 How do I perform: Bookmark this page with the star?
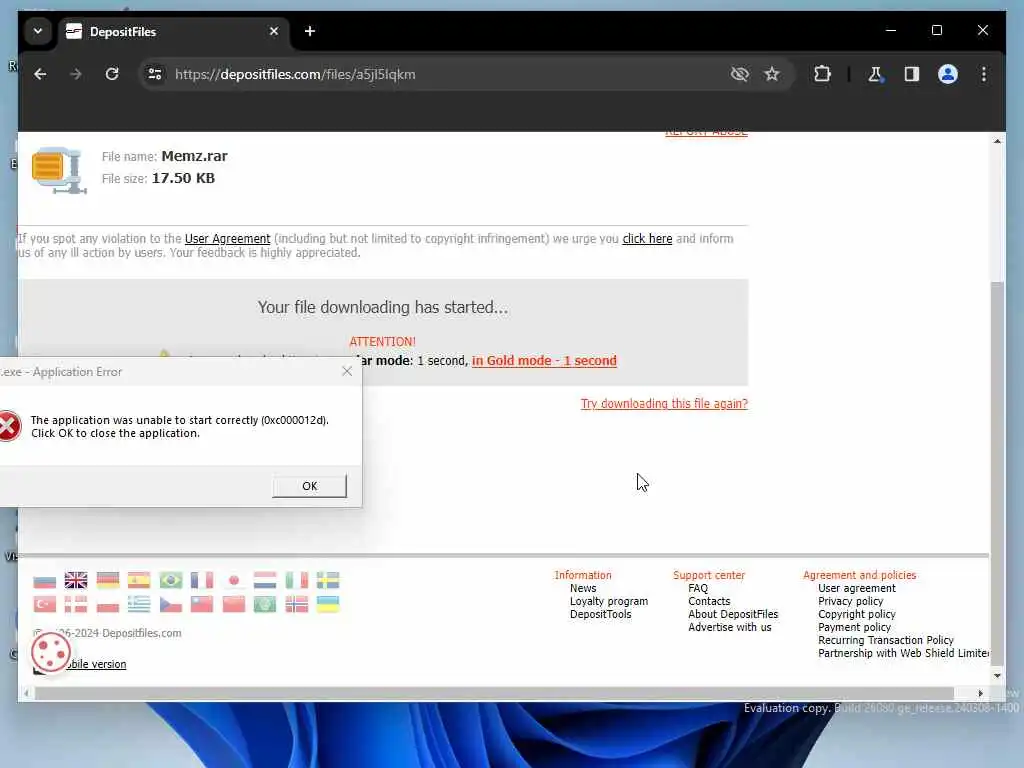(772, 74)
